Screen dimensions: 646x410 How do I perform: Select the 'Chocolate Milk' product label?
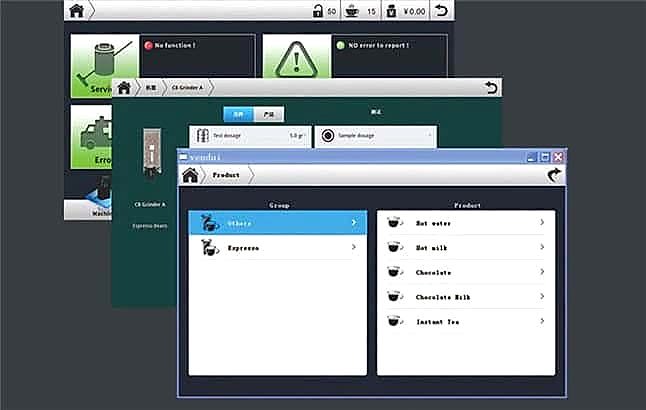click(x=443, y=297)
